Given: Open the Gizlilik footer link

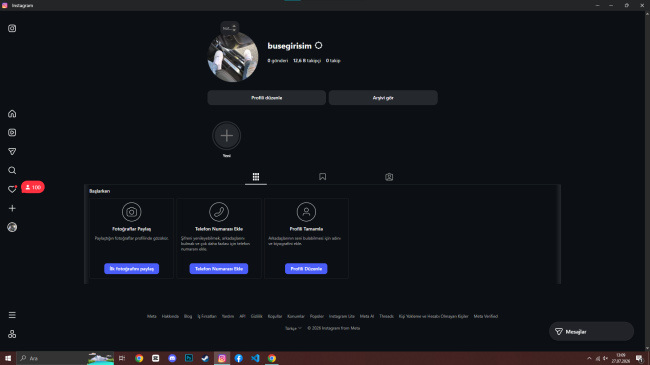Looking at the screenshot, I should [257, 316].
